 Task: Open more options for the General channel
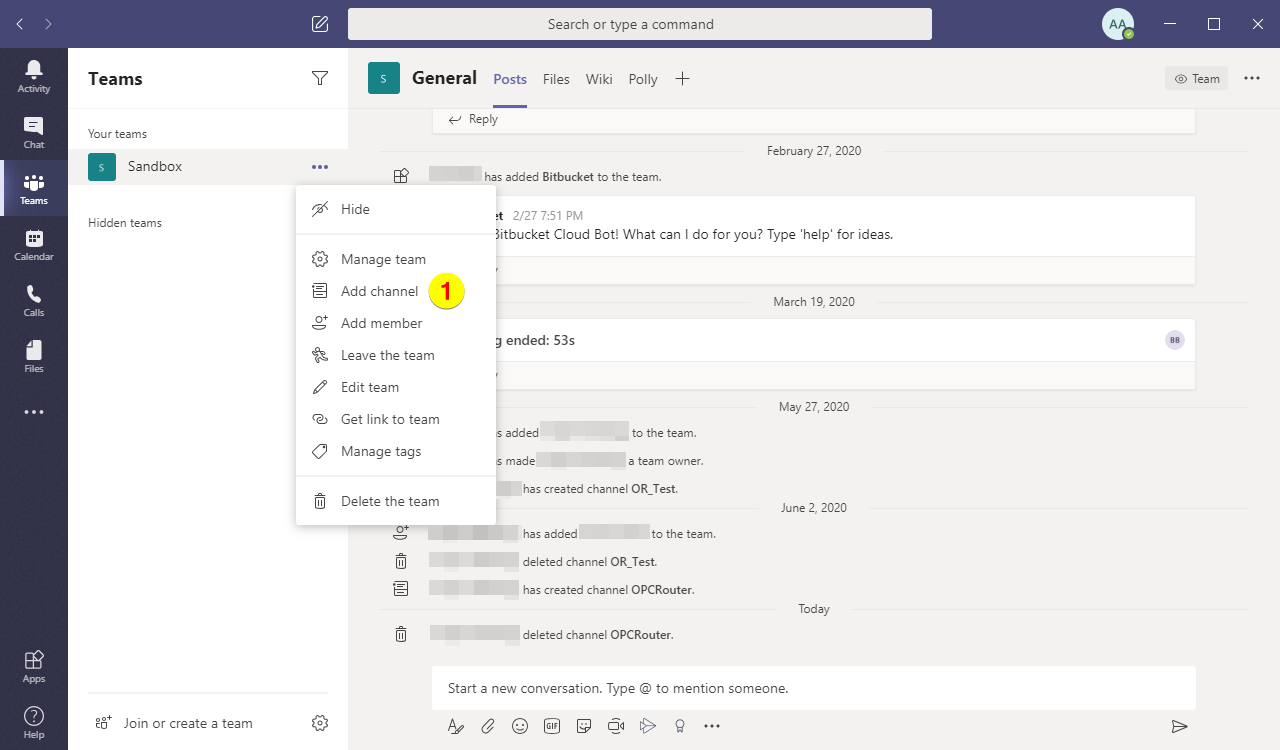tap(1252, 77)
